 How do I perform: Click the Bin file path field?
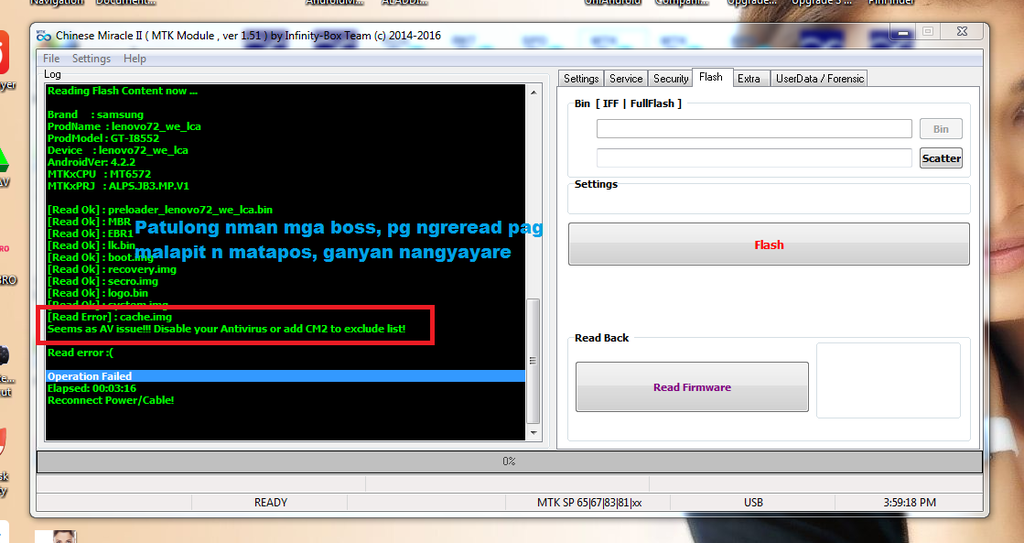[x=754, y=129]
